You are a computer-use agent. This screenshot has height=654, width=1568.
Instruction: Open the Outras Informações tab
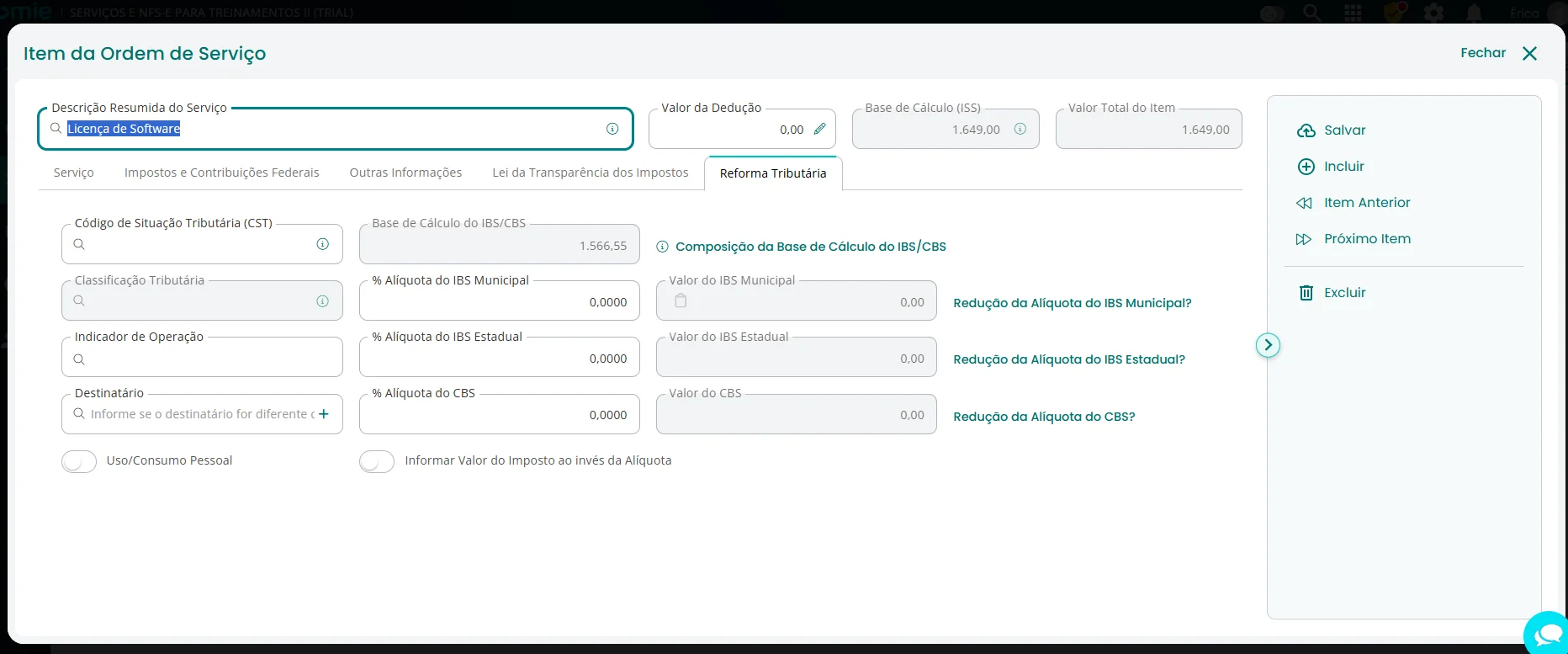click(405, 173)
